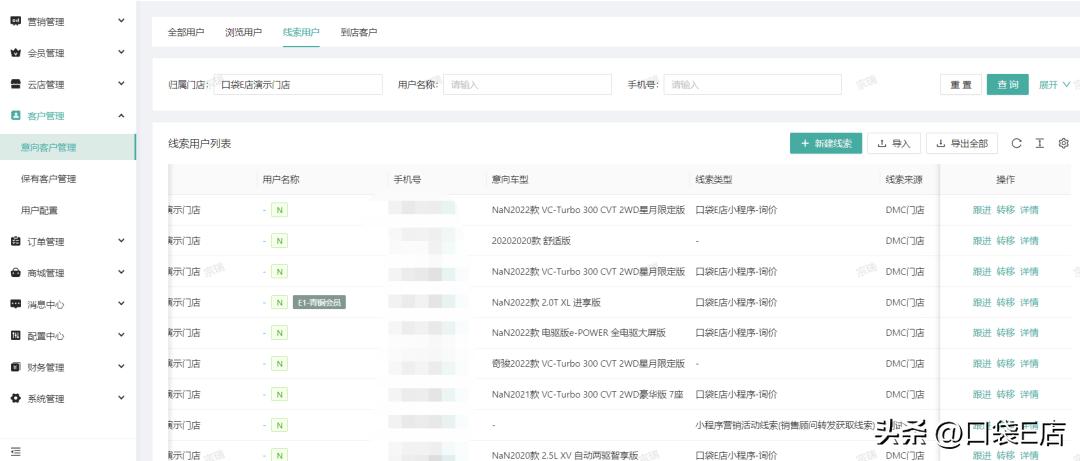This screenshot has width=1080, height=461.
Task: Click the 手机号 column header
Action: click(407, 180)
